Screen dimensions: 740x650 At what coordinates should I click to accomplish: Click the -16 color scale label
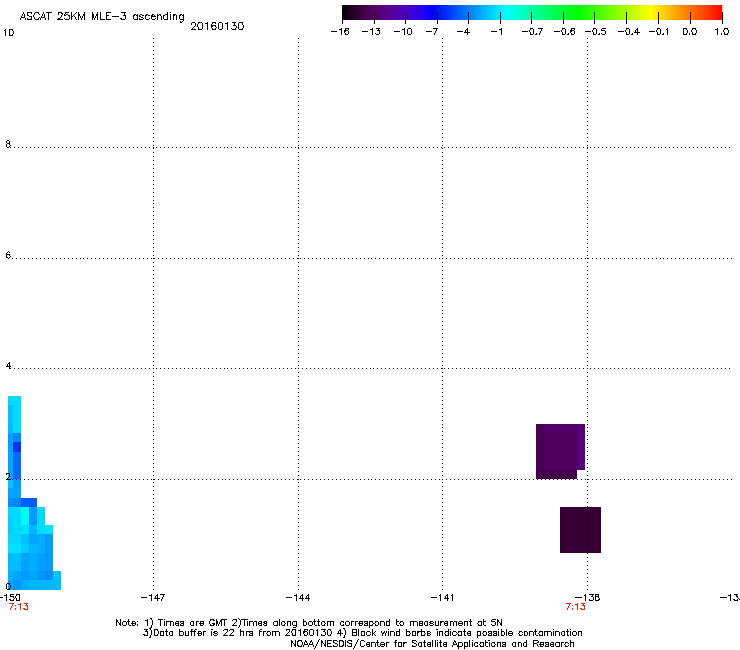(x=340, y=32)
